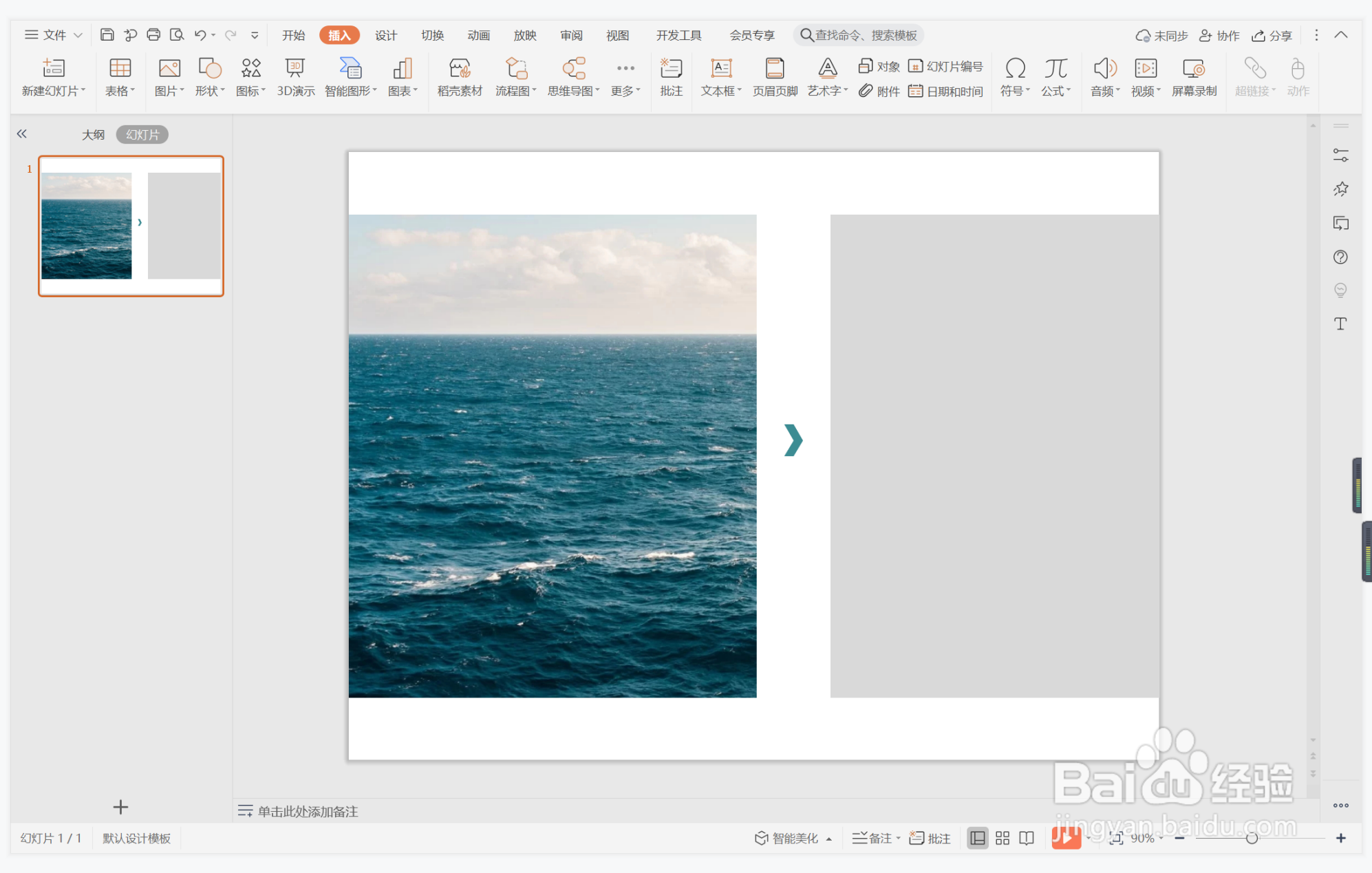Click the Table insert icon
Screen dimensions: 1372x873
(120, 68)
